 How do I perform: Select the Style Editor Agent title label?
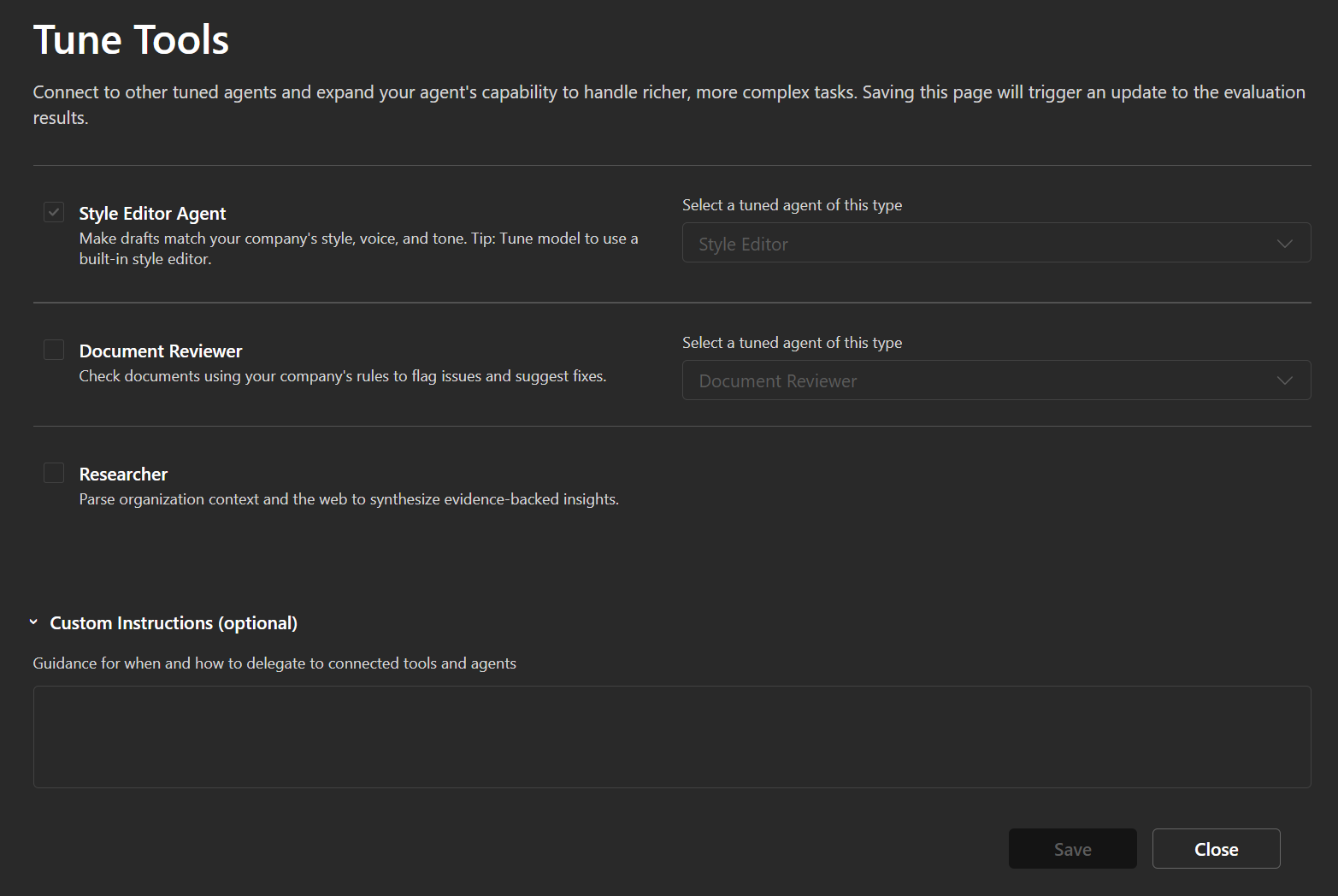(x=152, y=214)
